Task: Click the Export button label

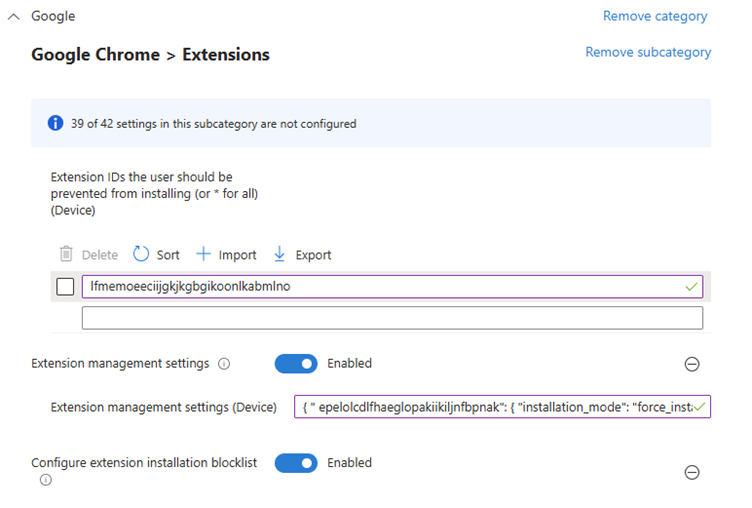Action: (313, 255)
